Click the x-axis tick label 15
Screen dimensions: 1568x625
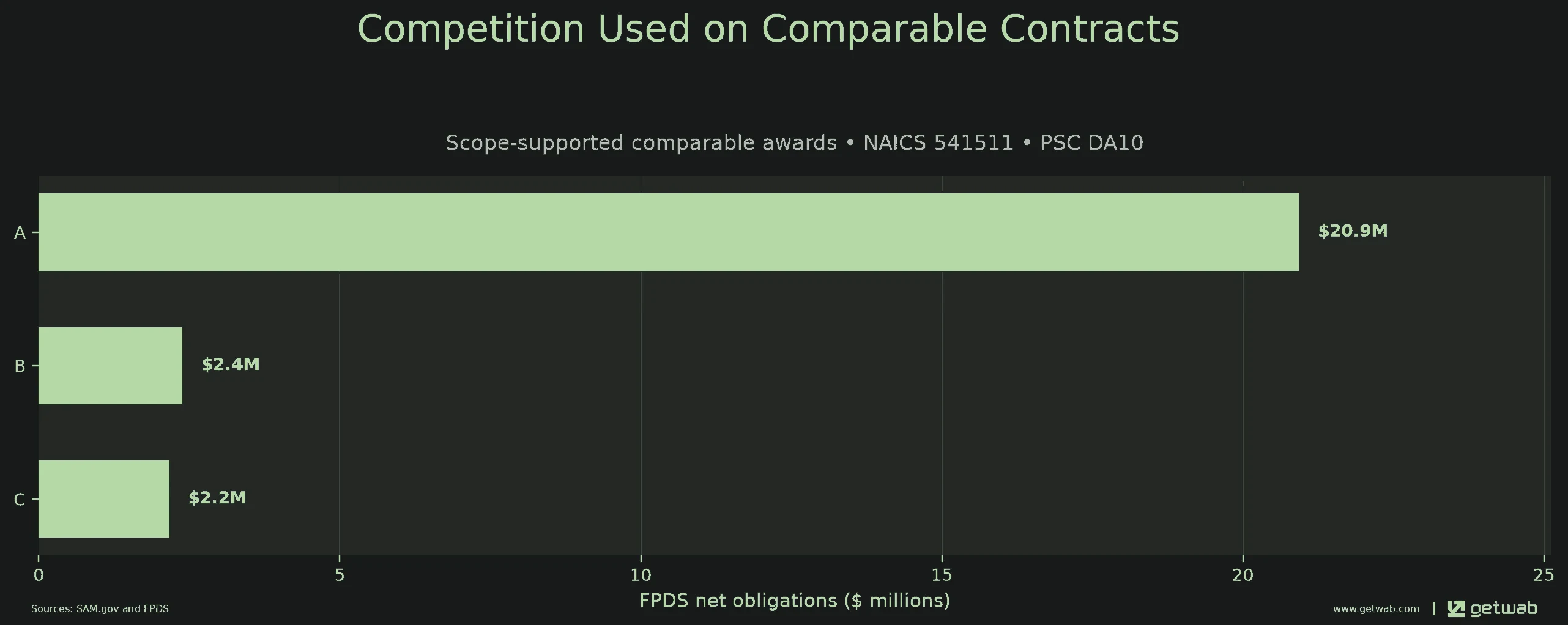(x=942, y=575)
